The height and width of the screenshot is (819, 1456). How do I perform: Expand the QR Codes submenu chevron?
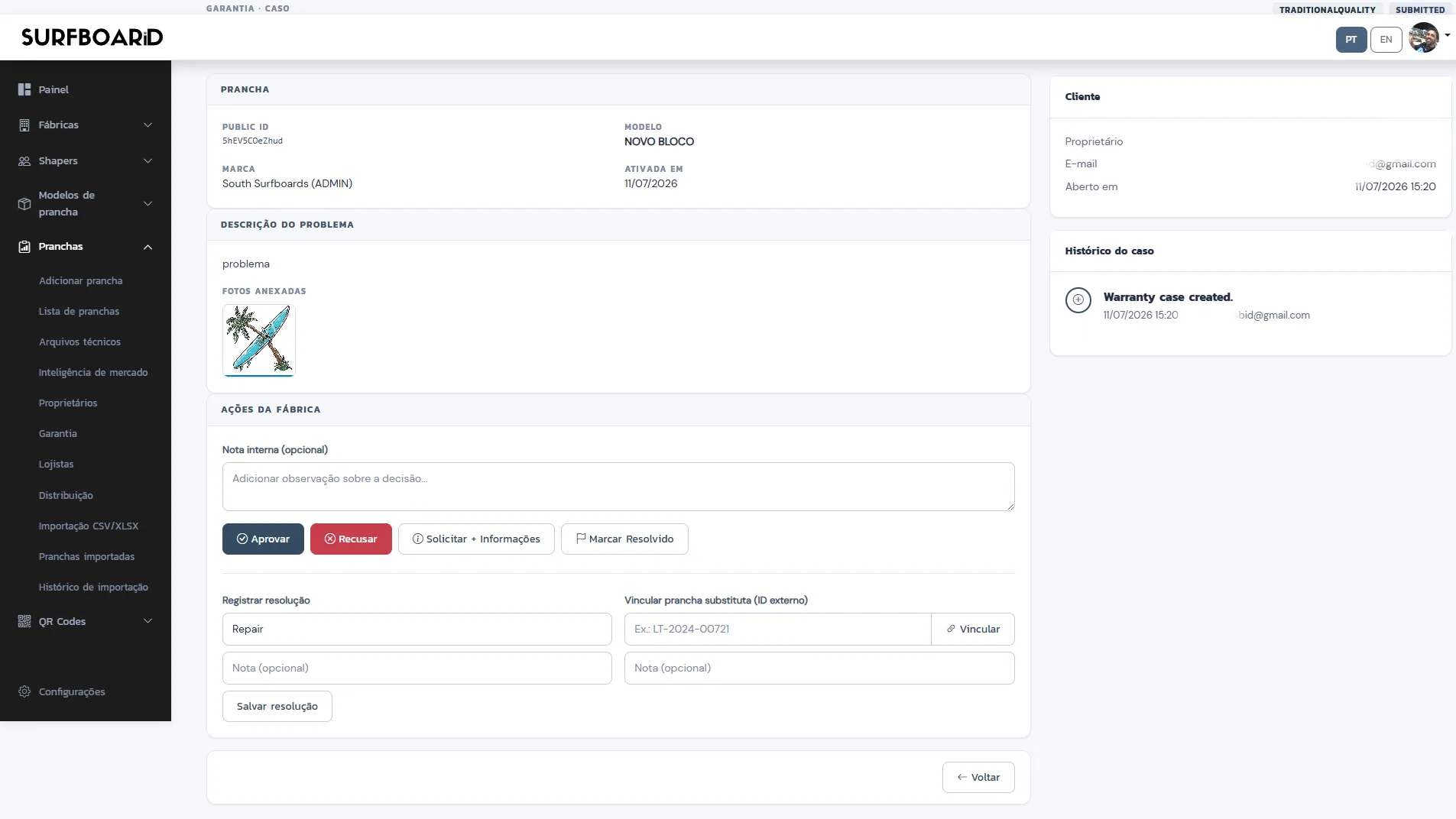pyautogui.click(x=148, y=621)
